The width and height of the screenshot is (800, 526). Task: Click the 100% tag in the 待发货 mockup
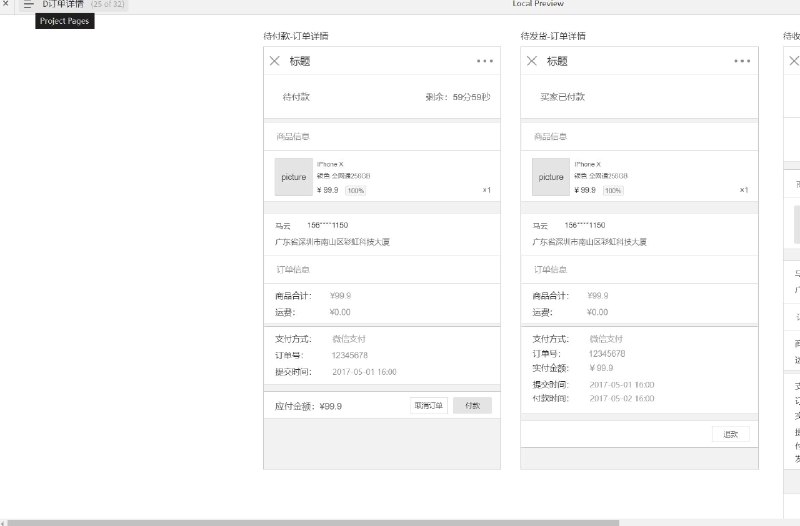(x=613, y=190)
